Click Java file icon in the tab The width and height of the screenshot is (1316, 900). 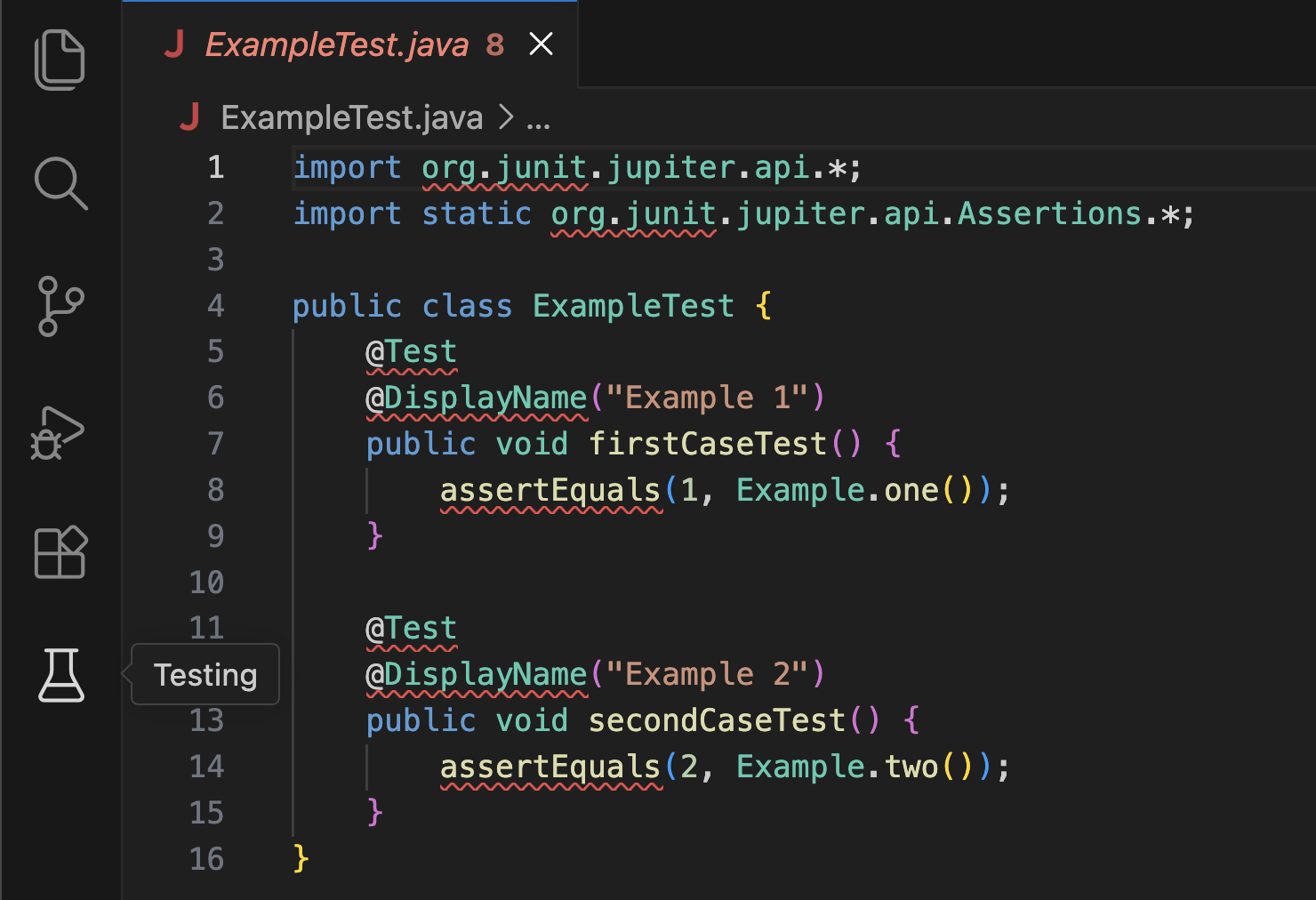click(174, 44)
